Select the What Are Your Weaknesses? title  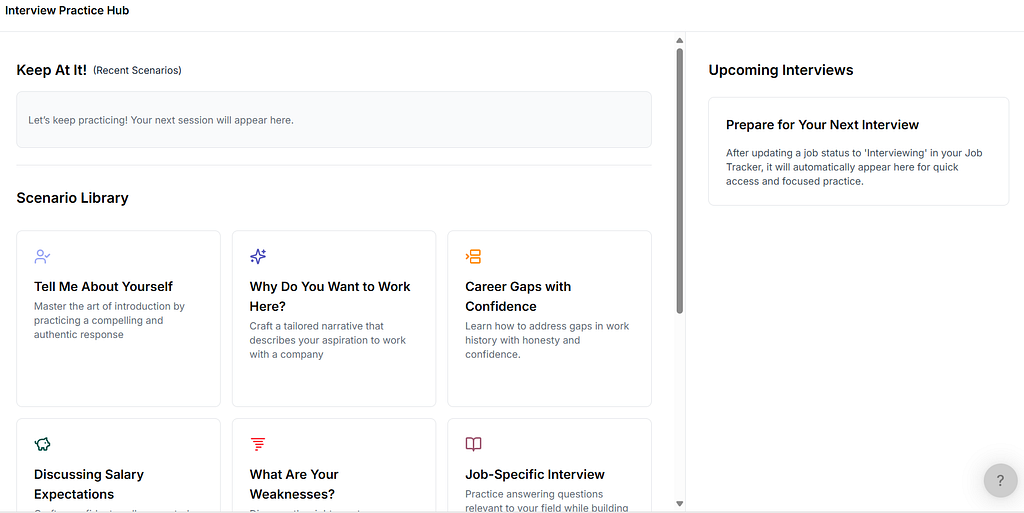(294, 484)
